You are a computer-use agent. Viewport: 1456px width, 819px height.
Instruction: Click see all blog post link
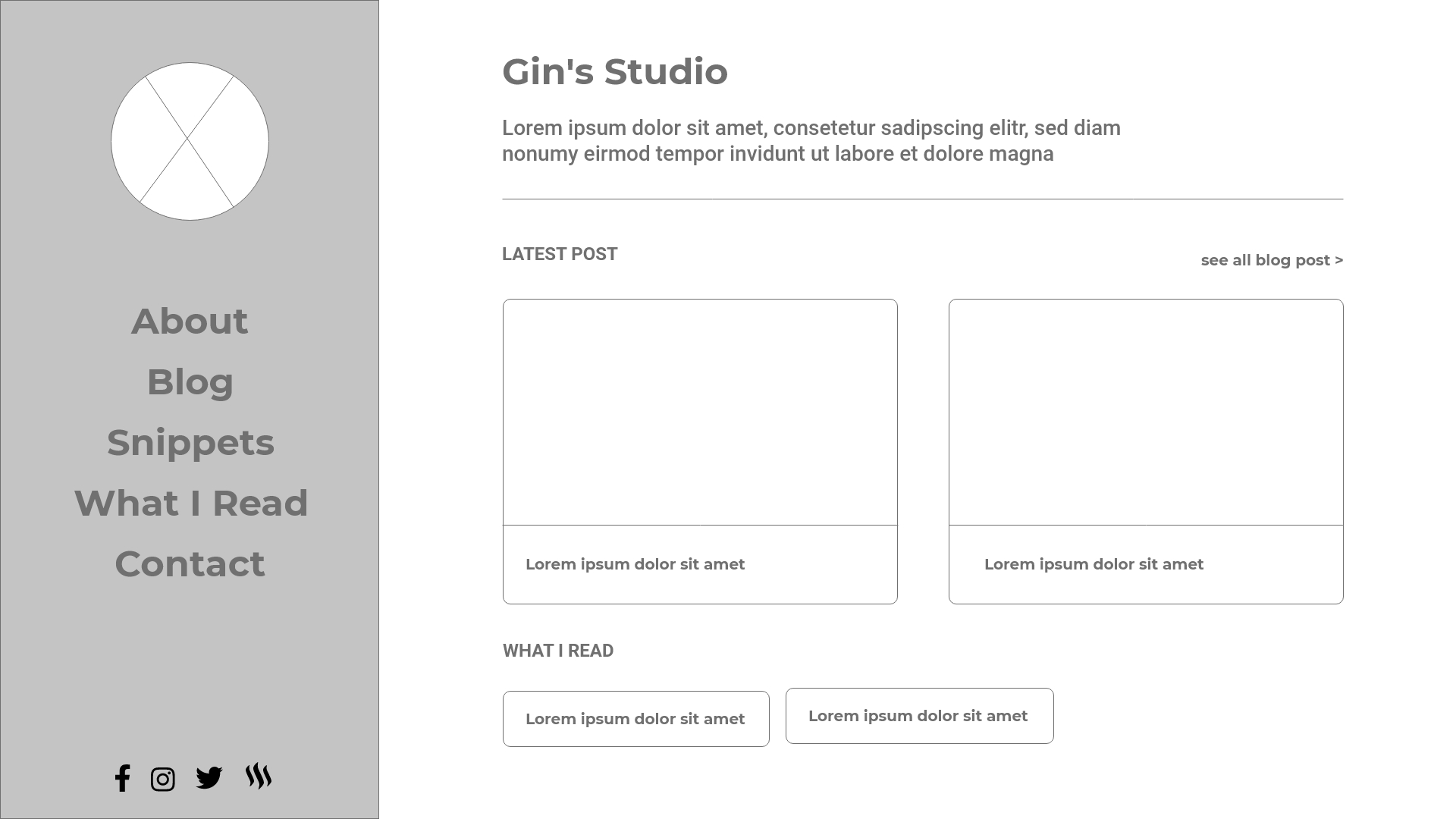pos(1272,261)
